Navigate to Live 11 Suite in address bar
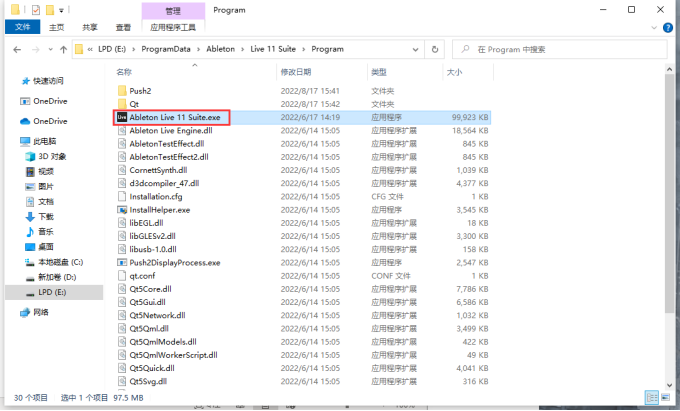 click(x=273, y=49)
